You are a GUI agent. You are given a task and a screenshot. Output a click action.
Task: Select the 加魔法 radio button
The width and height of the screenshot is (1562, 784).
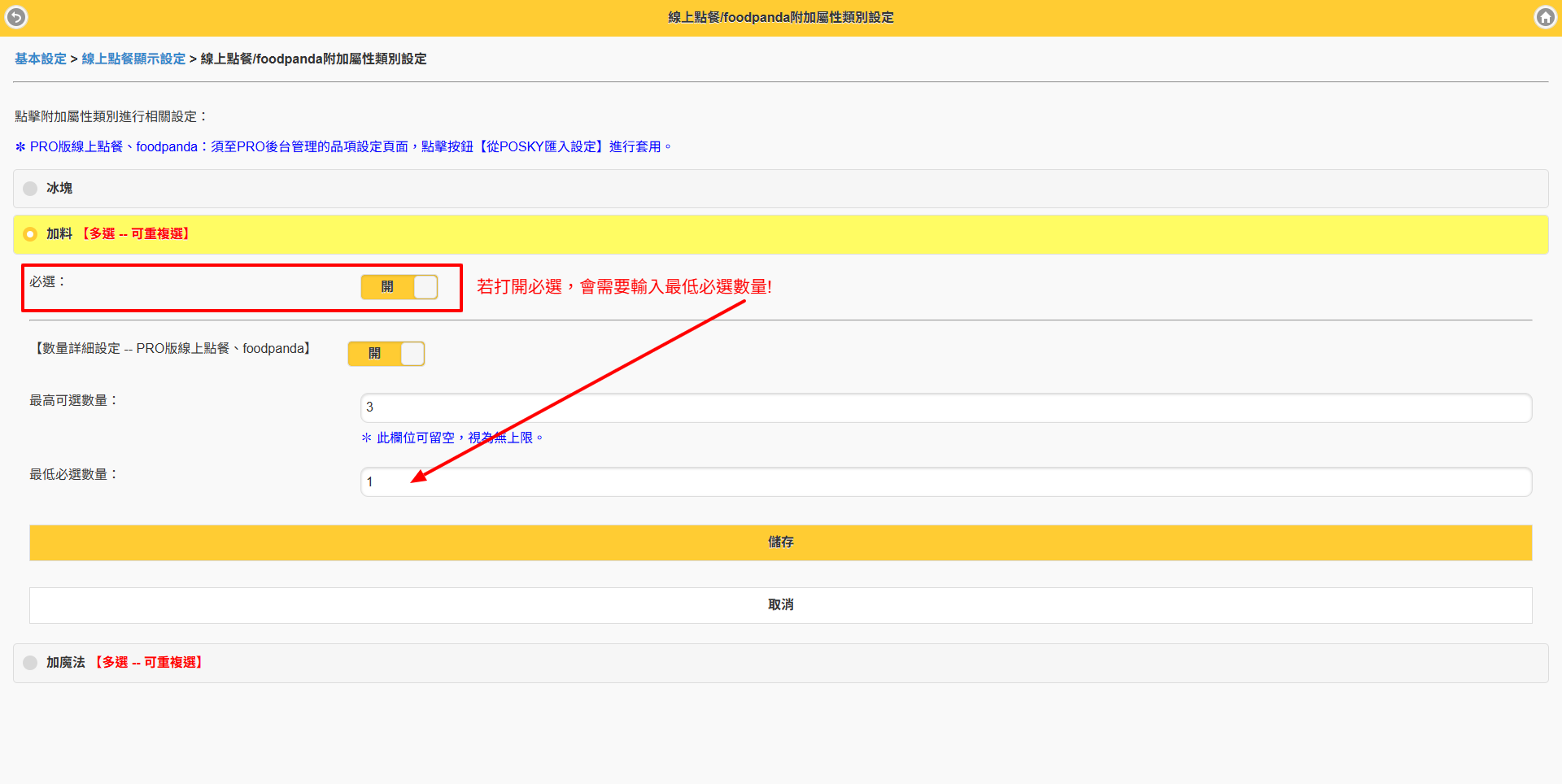(30, 663)
